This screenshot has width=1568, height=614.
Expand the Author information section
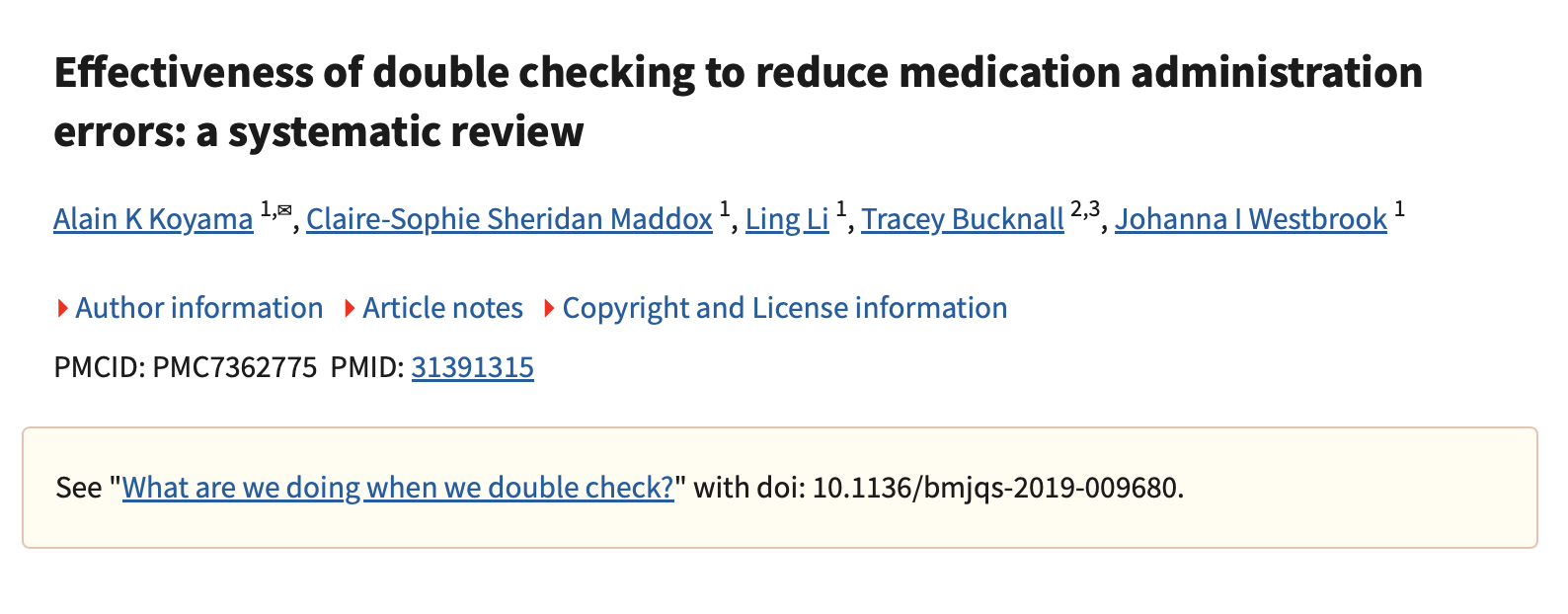click(x=198, y=308)
